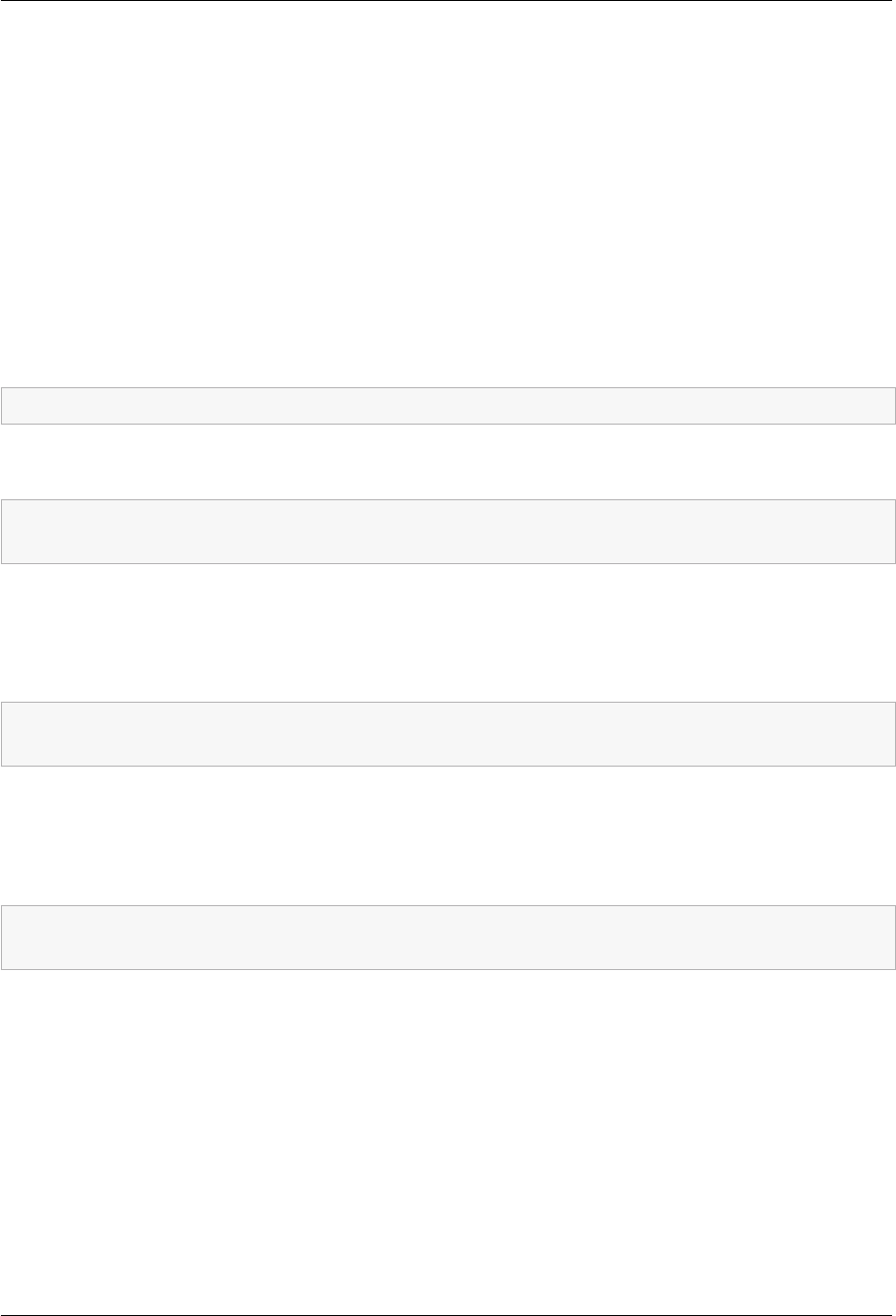
Task: Click the first thin gray code box
Action: point(448,406)
